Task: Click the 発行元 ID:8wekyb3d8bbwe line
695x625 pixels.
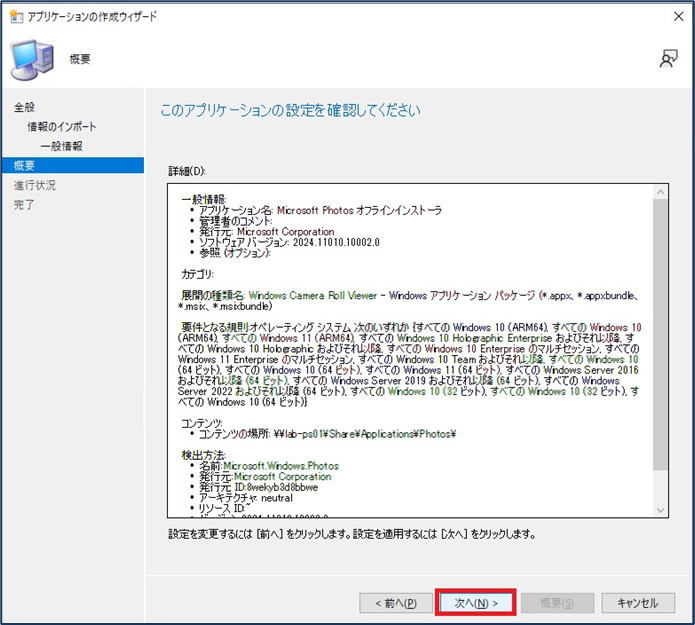Action: click(258, 487)
